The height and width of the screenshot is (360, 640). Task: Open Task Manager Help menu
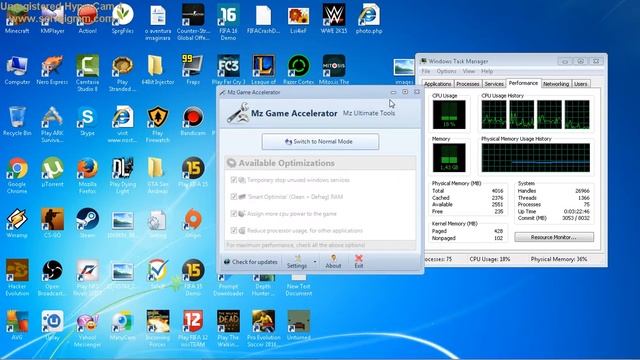[x=487, y=71]
